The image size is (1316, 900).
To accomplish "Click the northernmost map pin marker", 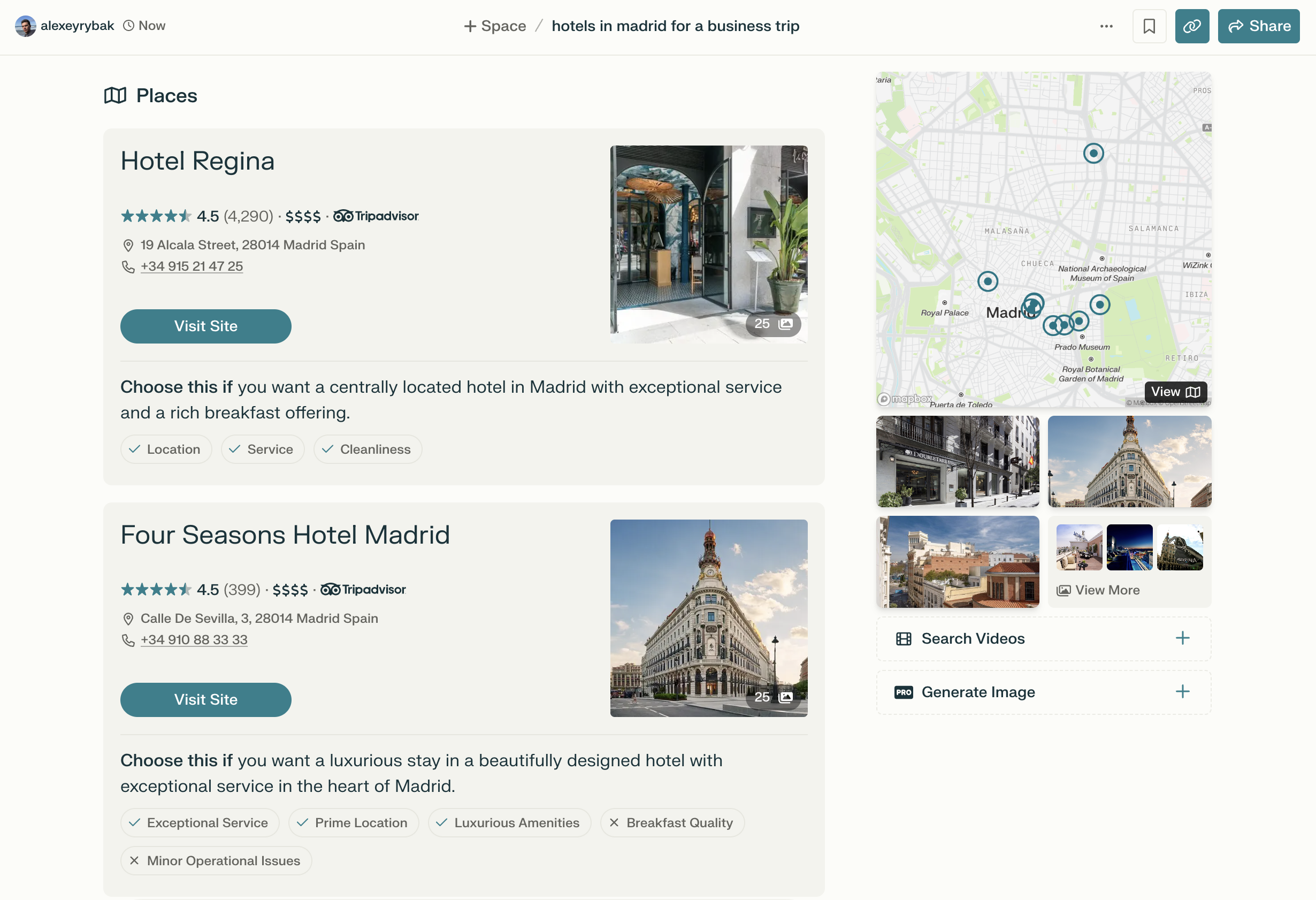I will [x=1093, y=153].
